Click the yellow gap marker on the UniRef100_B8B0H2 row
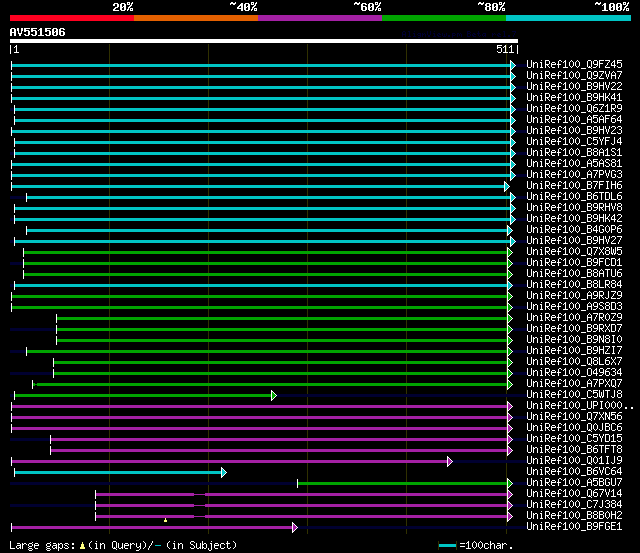This screenshot has width=640, height=553. tap(166, 520)
